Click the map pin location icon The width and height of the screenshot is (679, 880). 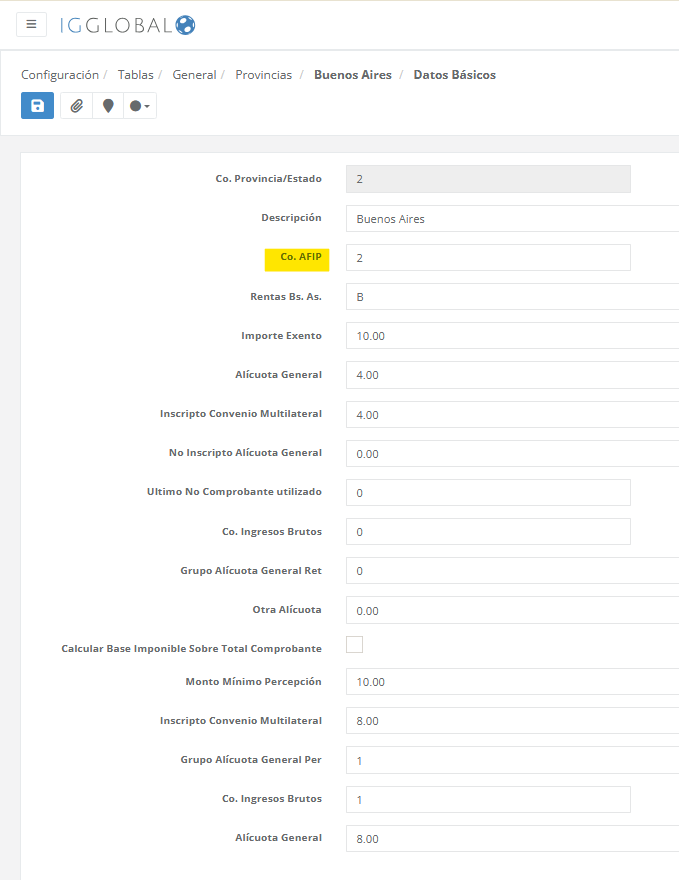108,106
